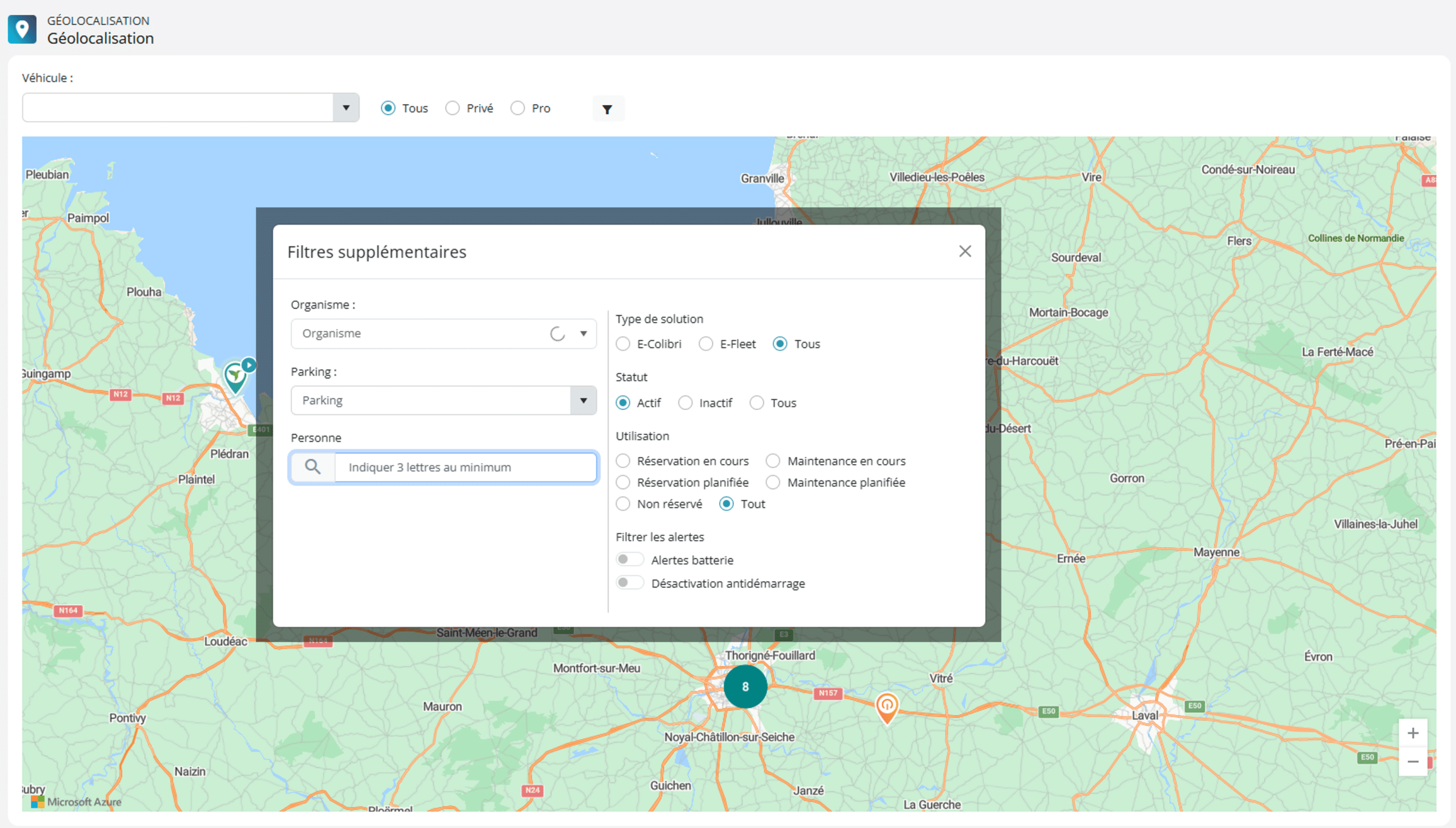Open the Organisme dropdown arrow

(583, 334)
